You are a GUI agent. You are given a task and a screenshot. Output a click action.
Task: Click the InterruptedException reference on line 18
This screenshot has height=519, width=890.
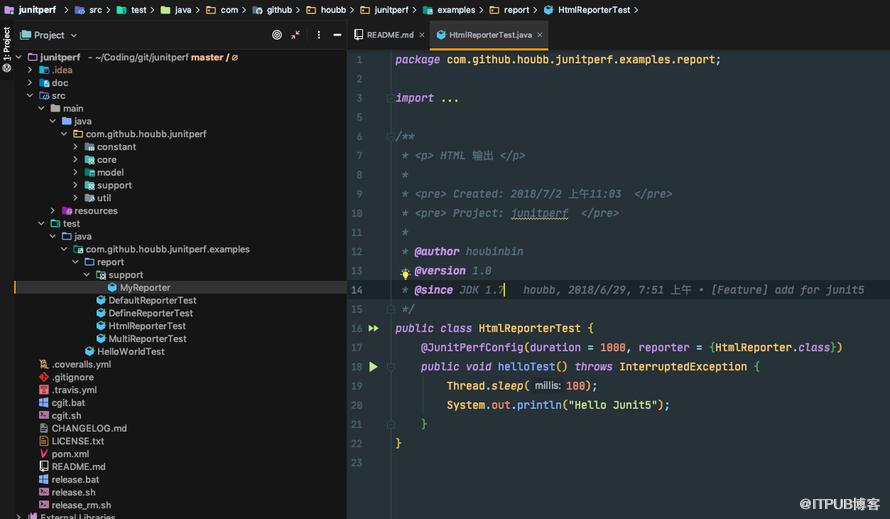point(683,367)
